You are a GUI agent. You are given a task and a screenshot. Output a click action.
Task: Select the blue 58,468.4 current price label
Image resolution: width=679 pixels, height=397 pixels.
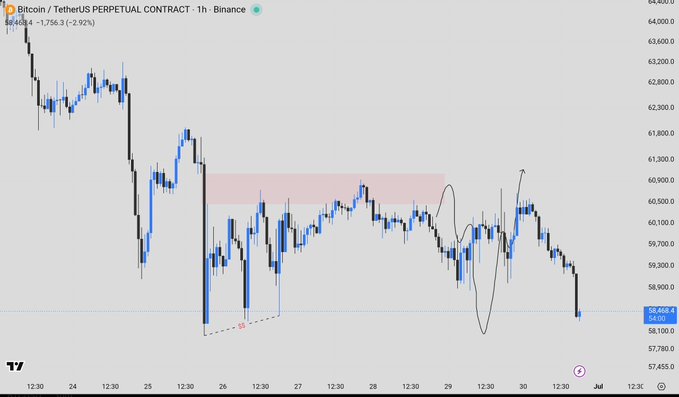tap(660, 315)
